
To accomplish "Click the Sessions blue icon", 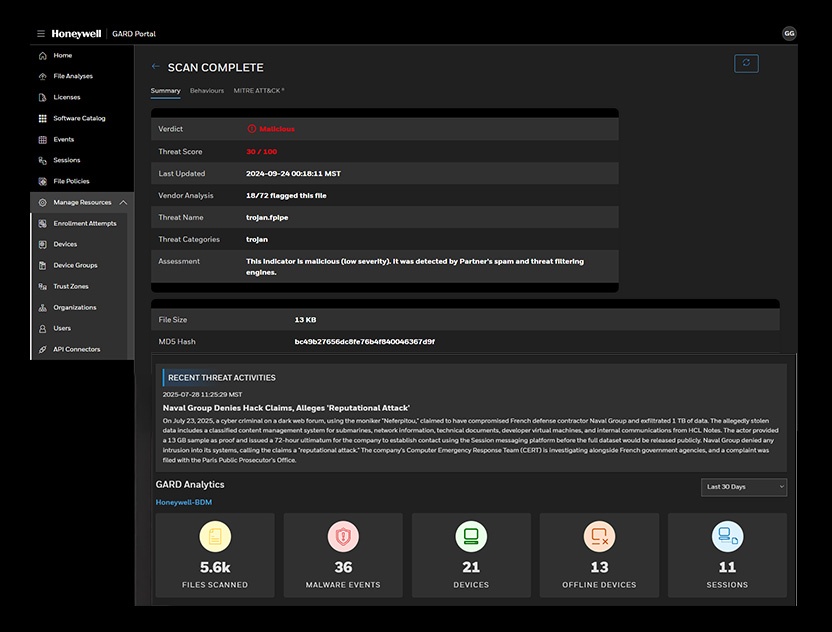I will 727,536.
